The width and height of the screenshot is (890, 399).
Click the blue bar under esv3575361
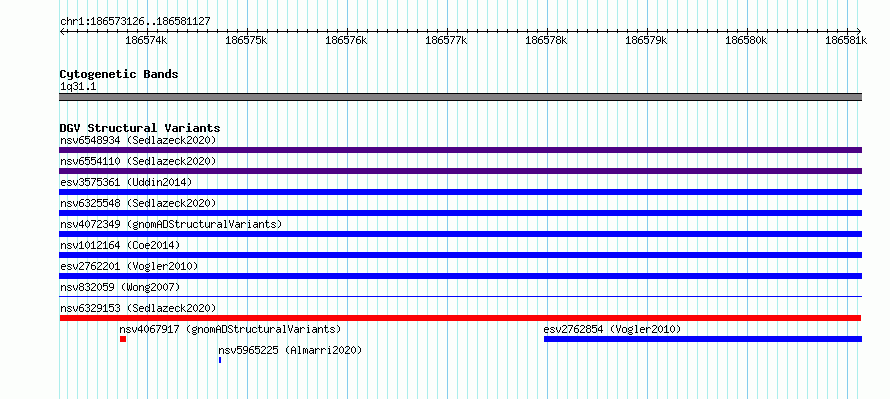click(460, 192)
